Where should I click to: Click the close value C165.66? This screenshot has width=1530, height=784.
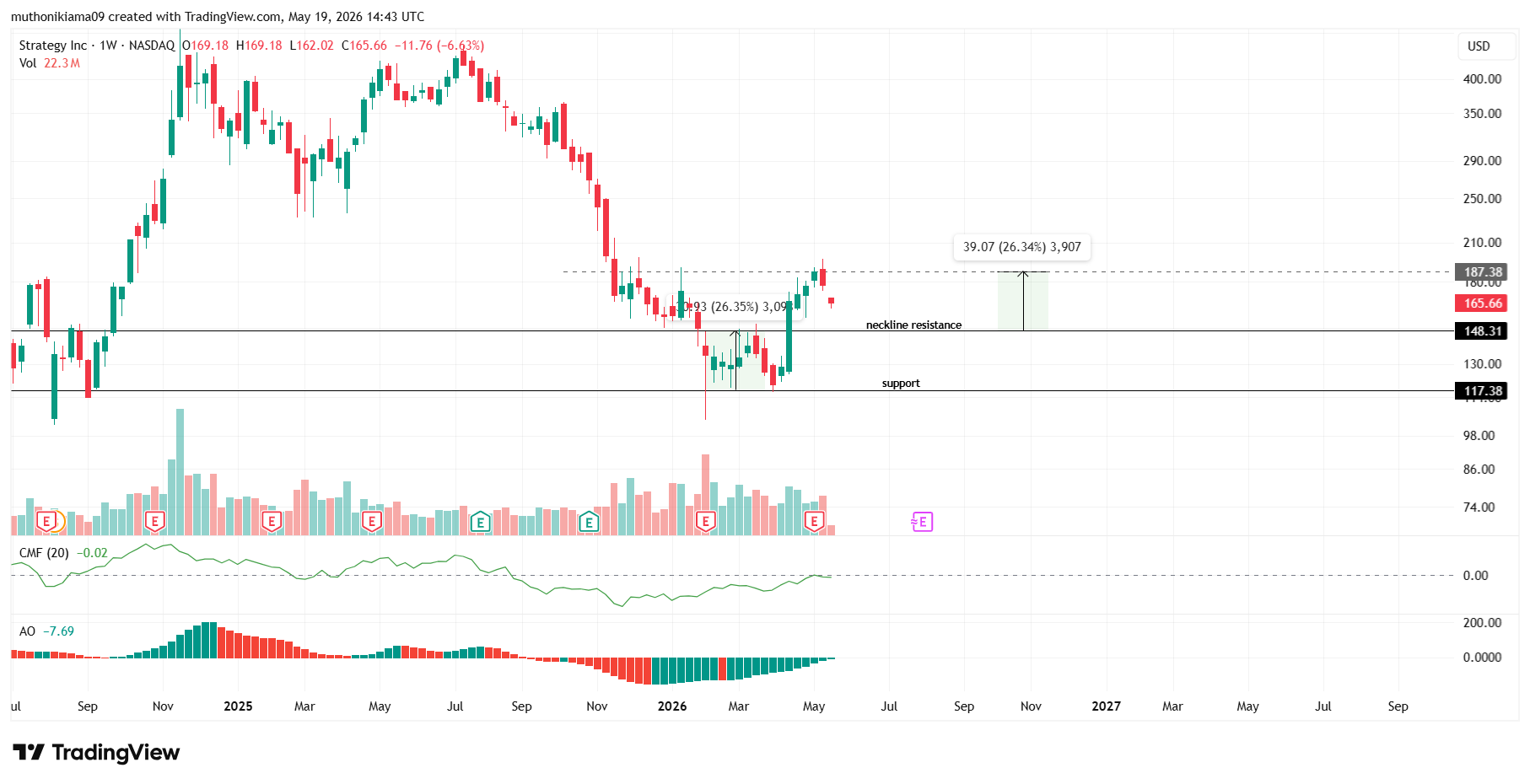[x=364, y=46]
